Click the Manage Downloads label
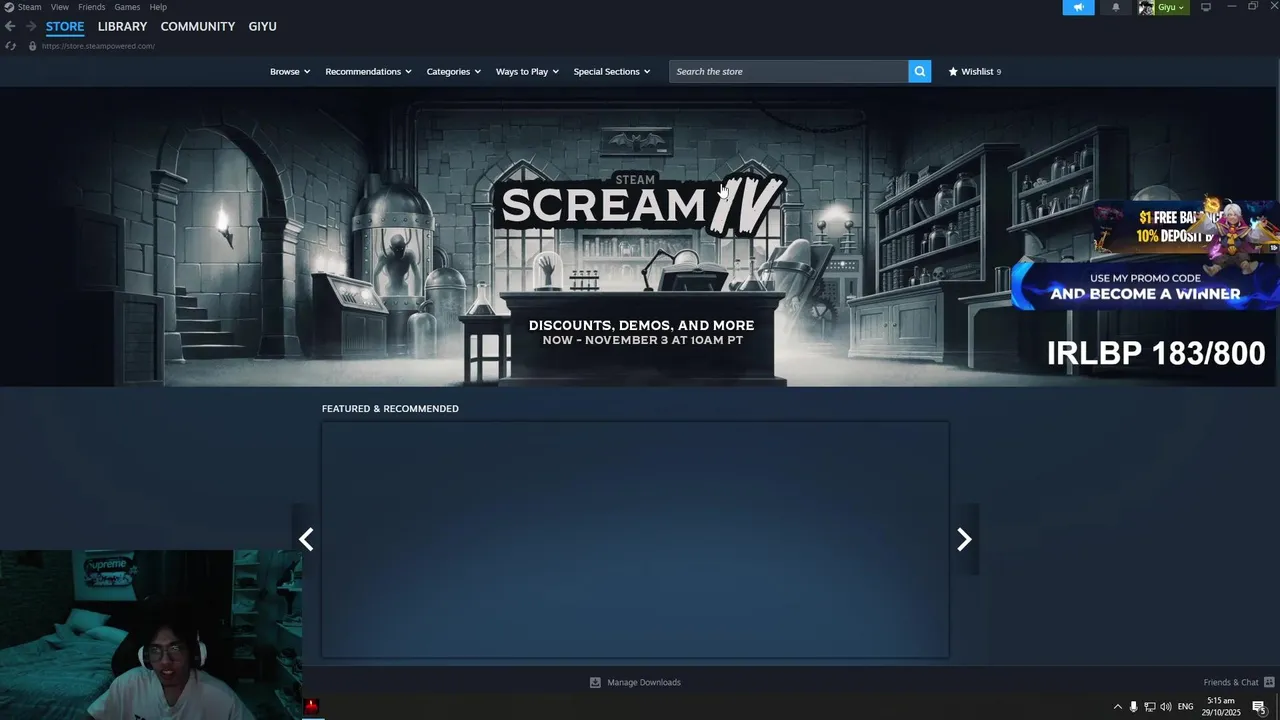This screenshot has height=720, width=1280. (x=644, y=682)
